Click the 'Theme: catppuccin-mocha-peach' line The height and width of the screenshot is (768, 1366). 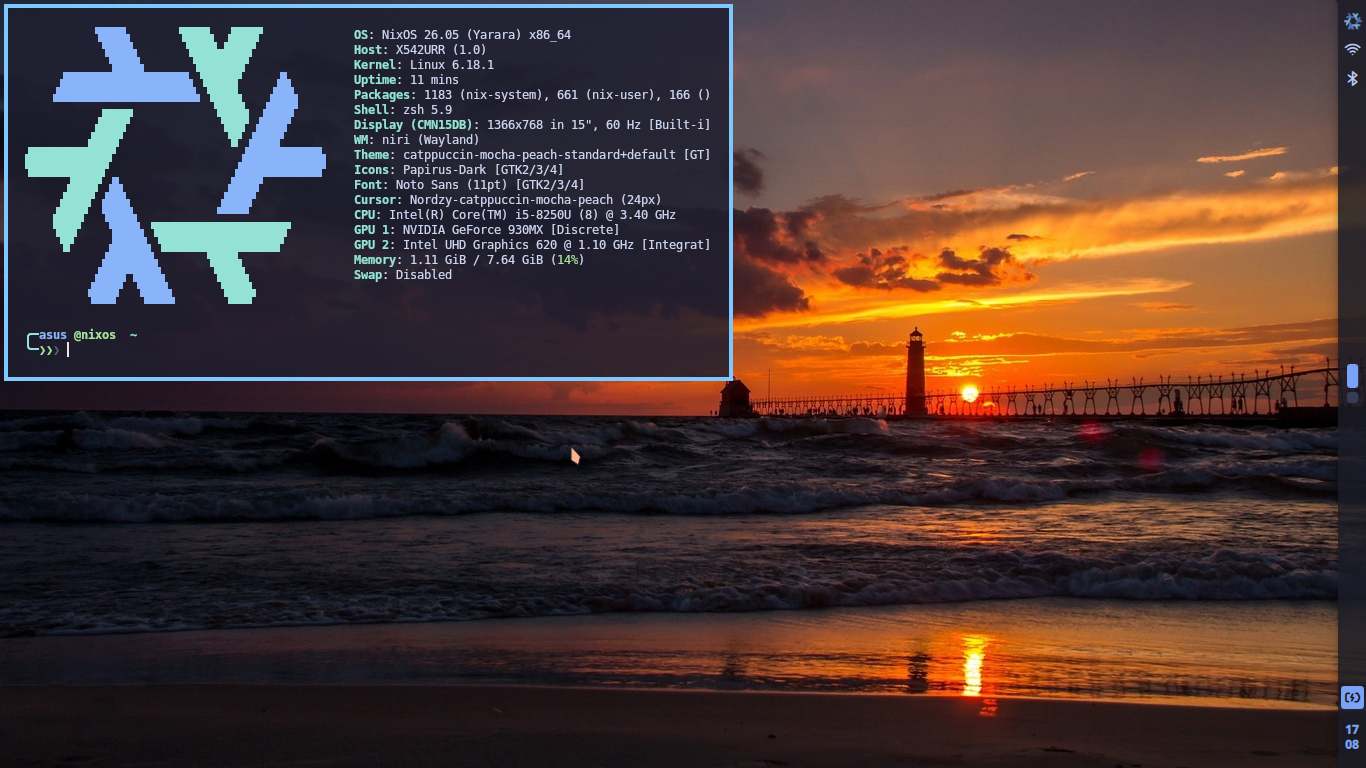click(532, 155)
